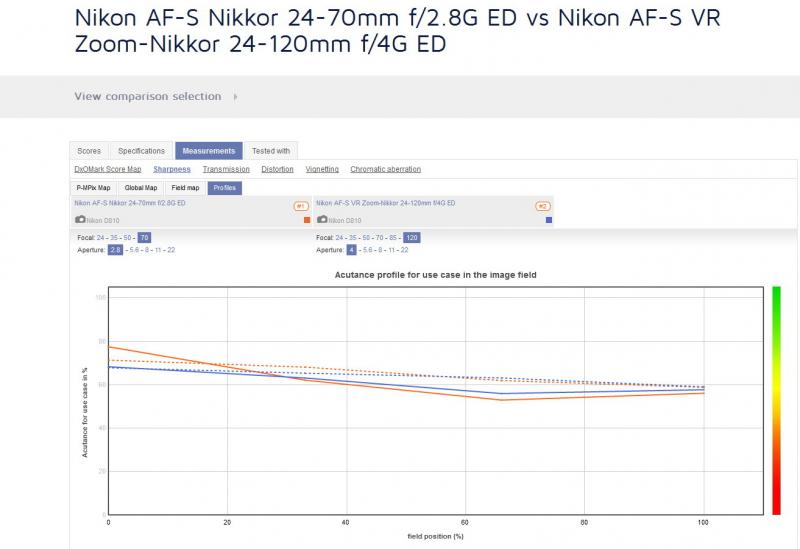Select 5.6 aperture for first lens
Screen dimensions: 800x549
tap(134, 250)
